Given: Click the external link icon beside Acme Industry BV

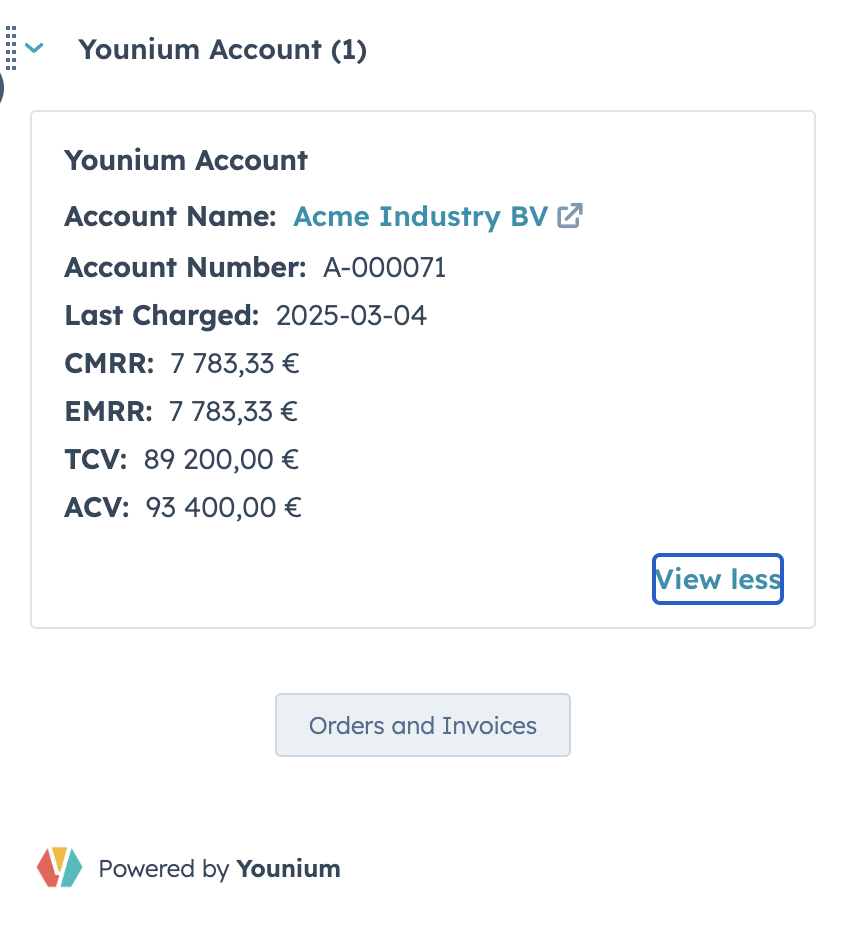Looking at the screenshot, I should click(570, 216).
